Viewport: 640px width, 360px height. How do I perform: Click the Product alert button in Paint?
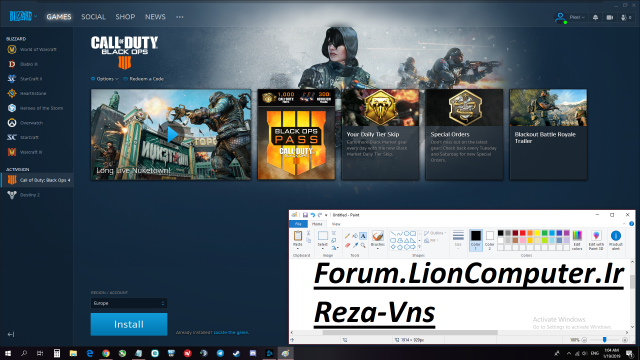tap(616, 240)
